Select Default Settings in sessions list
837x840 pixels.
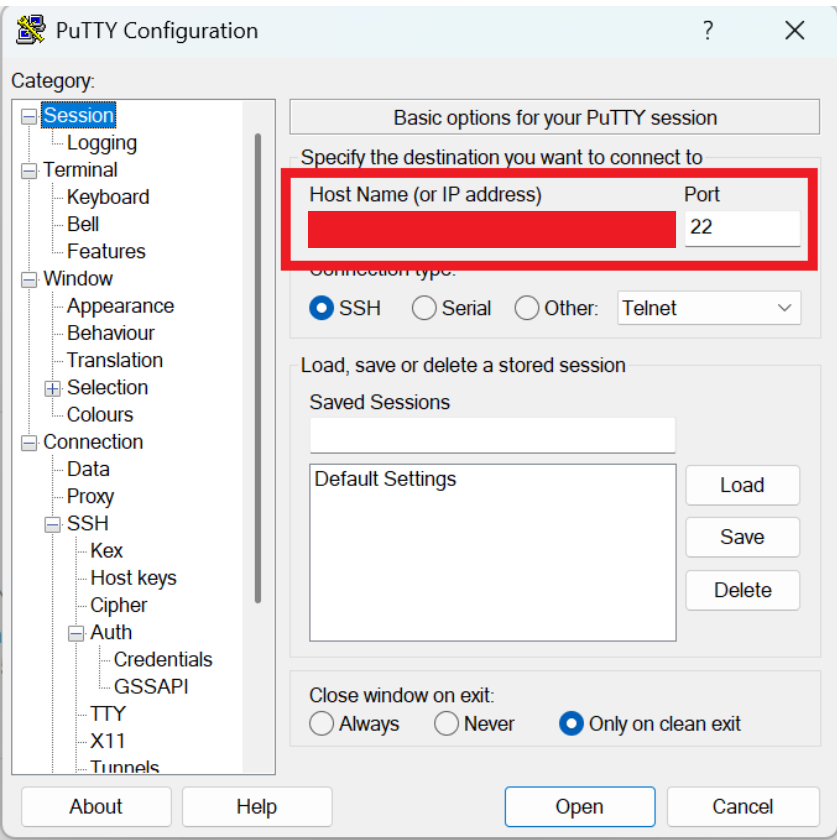pyautogui.click(x=385, y=479)
